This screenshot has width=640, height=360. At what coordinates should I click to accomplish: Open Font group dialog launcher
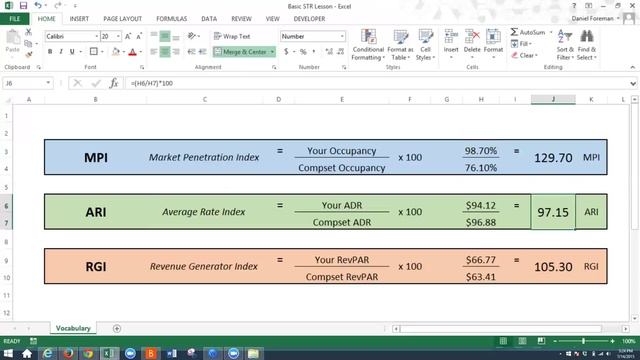(x=142, y=67)
